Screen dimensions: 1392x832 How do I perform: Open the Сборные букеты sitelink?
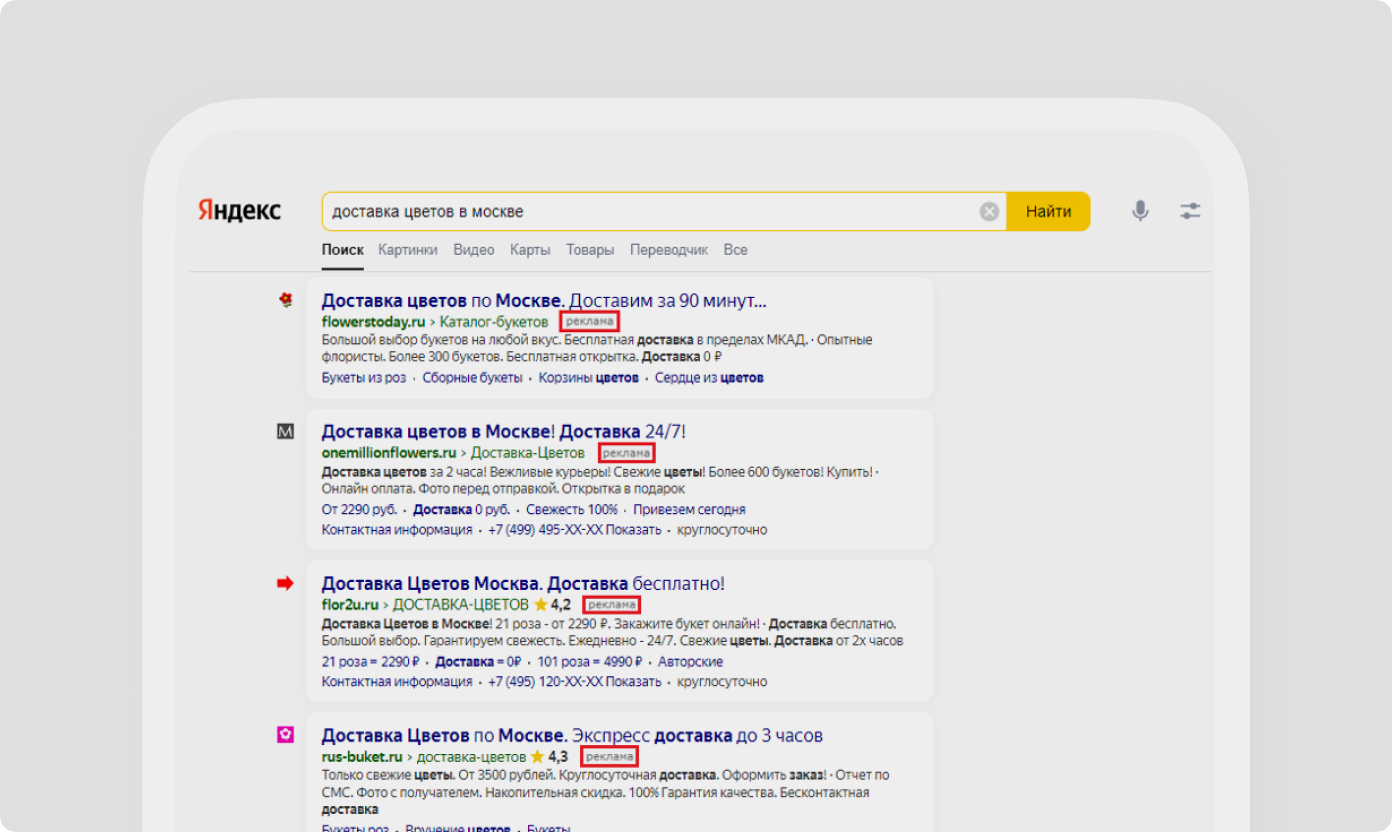[x=472, y=378]
